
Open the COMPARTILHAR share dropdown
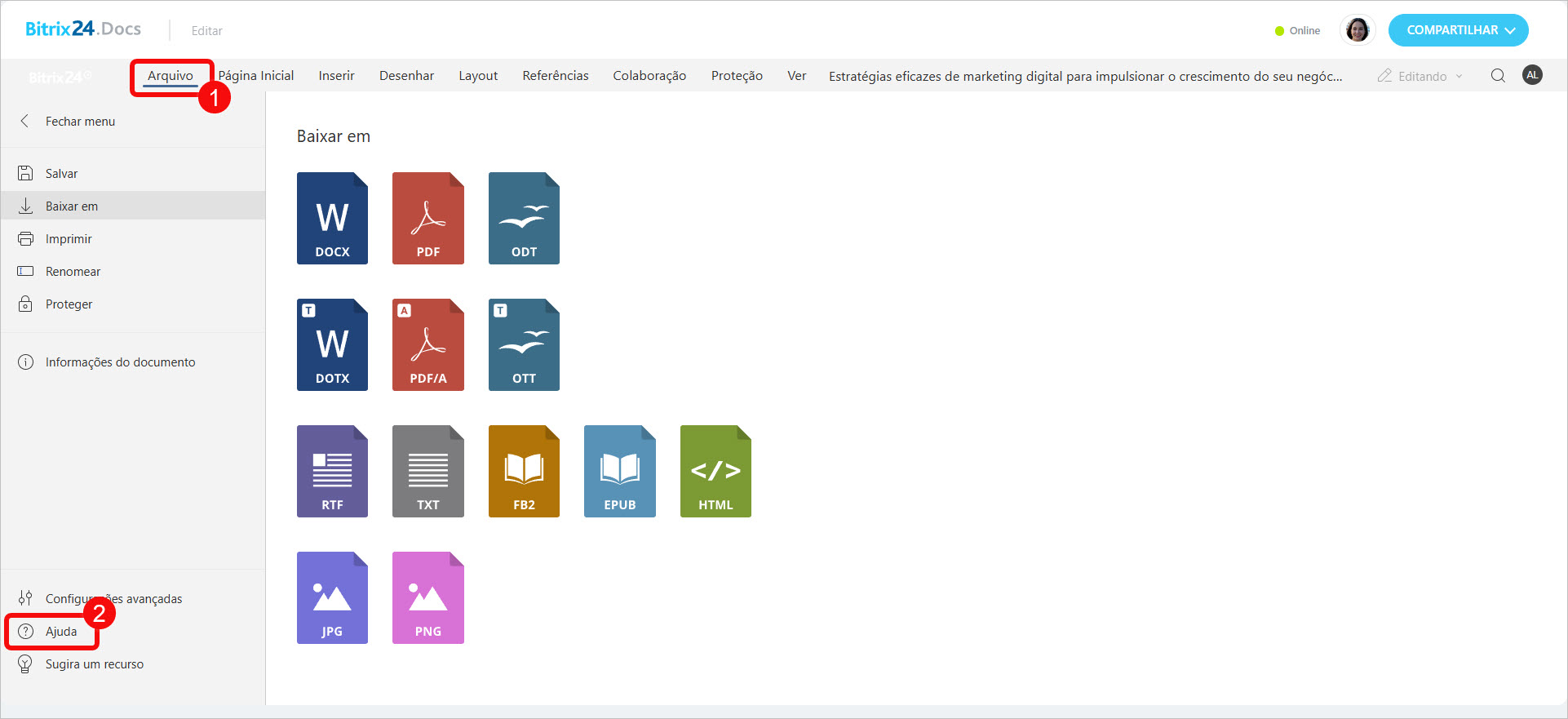coord(1458,30)
